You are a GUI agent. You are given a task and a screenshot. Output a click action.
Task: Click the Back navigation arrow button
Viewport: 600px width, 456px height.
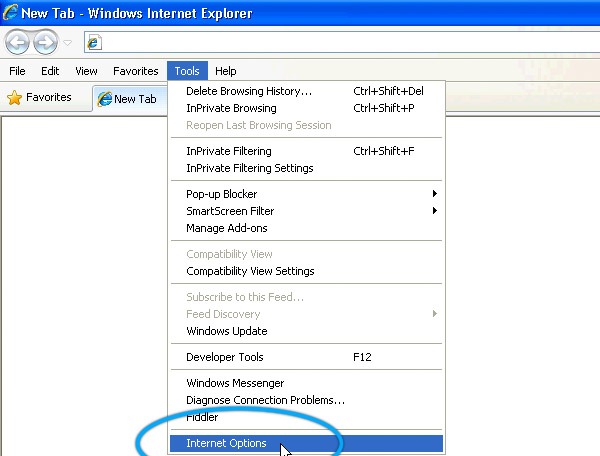click(x=19, y=42)
